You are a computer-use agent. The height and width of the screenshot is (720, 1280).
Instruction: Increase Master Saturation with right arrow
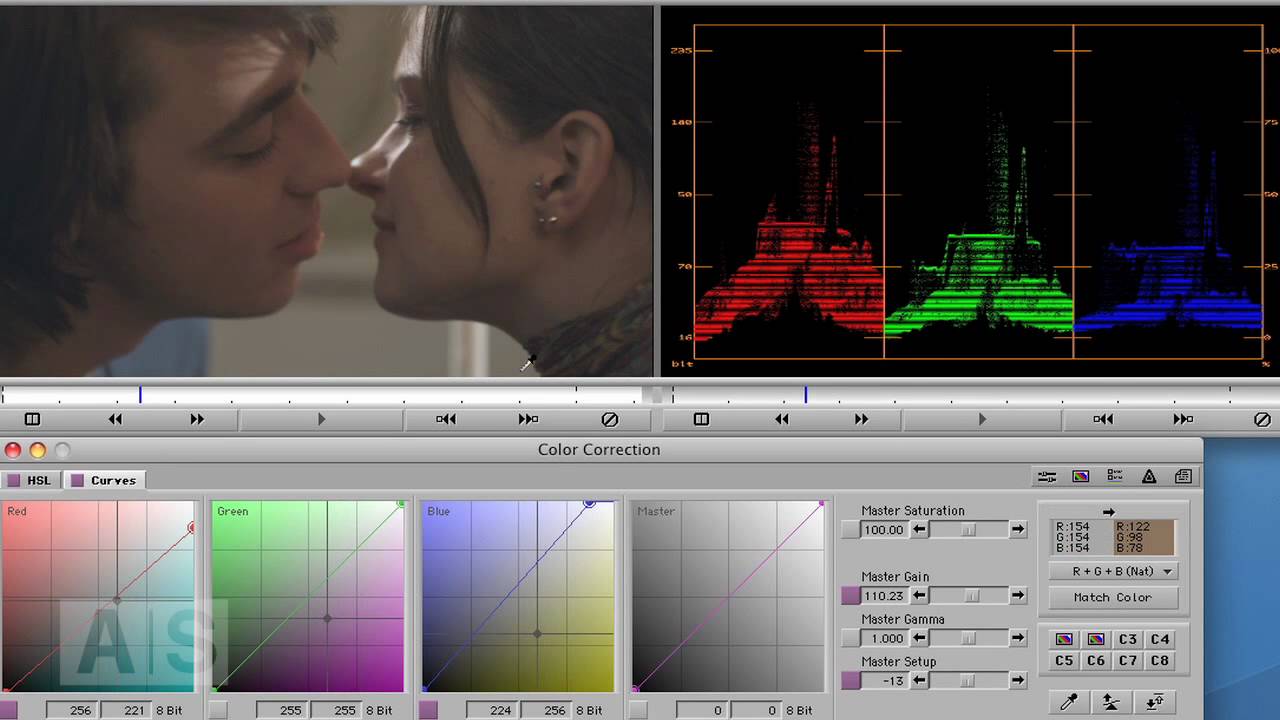point(1017,530)
